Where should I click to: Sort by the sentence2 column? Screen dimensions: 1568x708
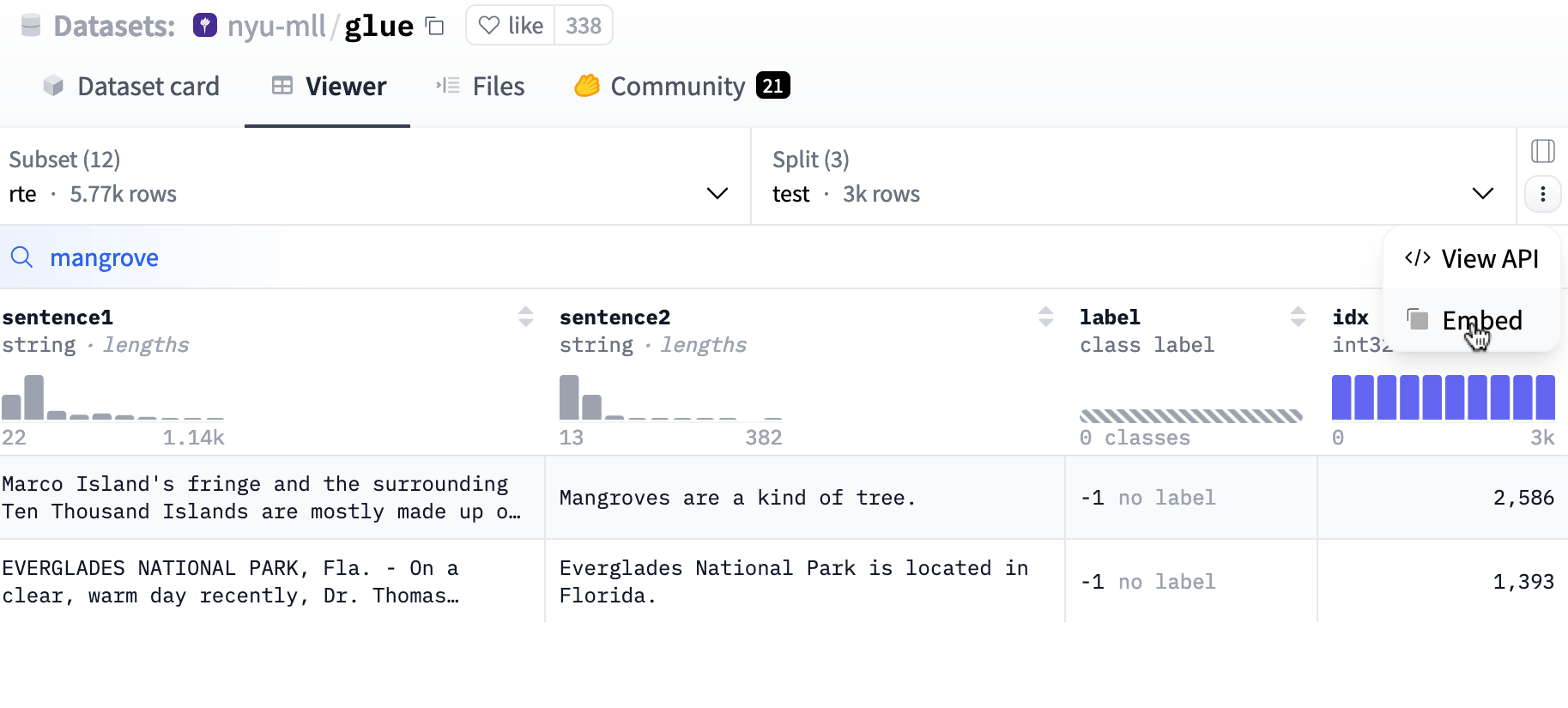(x=1045, y=317)
